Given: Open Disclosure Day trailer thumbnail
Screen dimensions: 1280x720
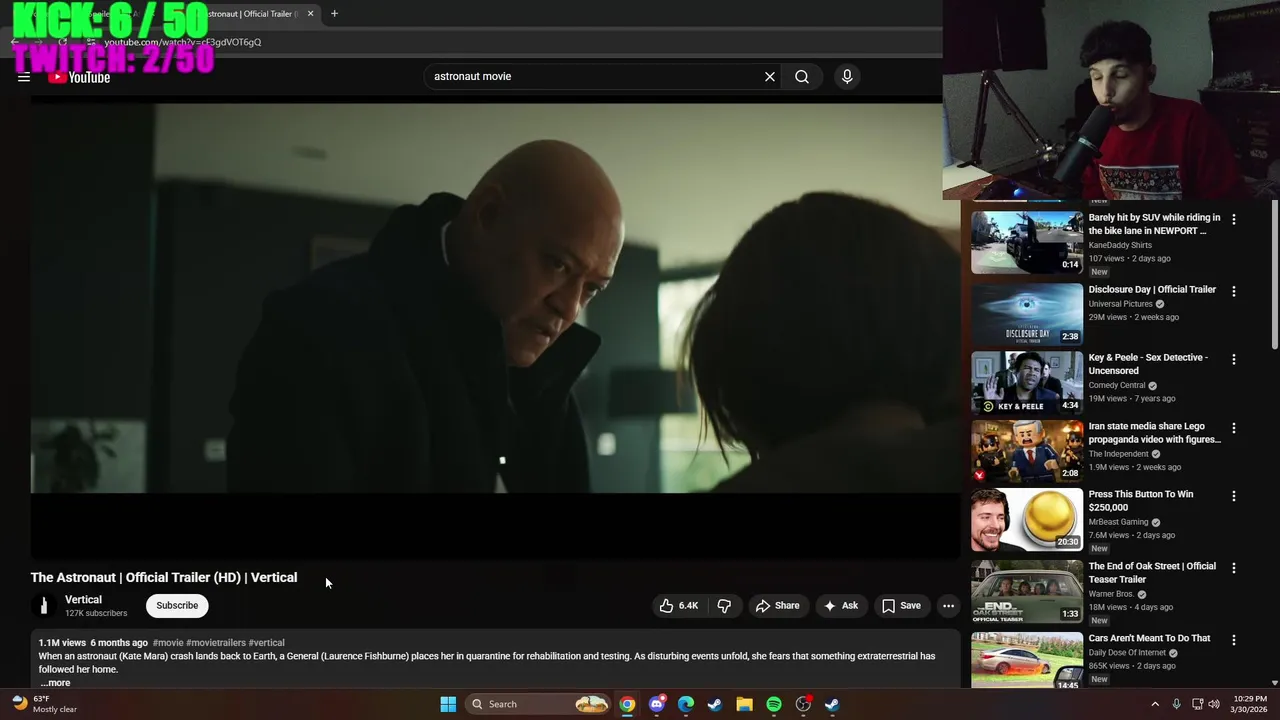Looking at the screenshot, I should pos(1027,314).
